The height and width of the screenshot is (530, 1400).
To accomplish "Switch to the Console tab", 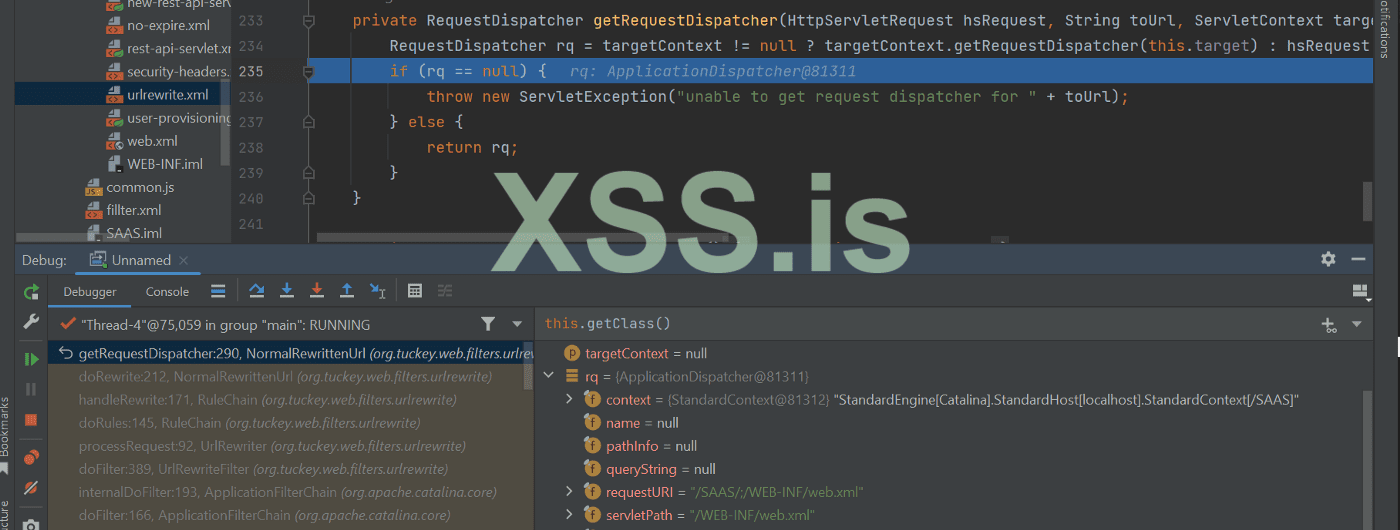I will click(x=167, y=292).
